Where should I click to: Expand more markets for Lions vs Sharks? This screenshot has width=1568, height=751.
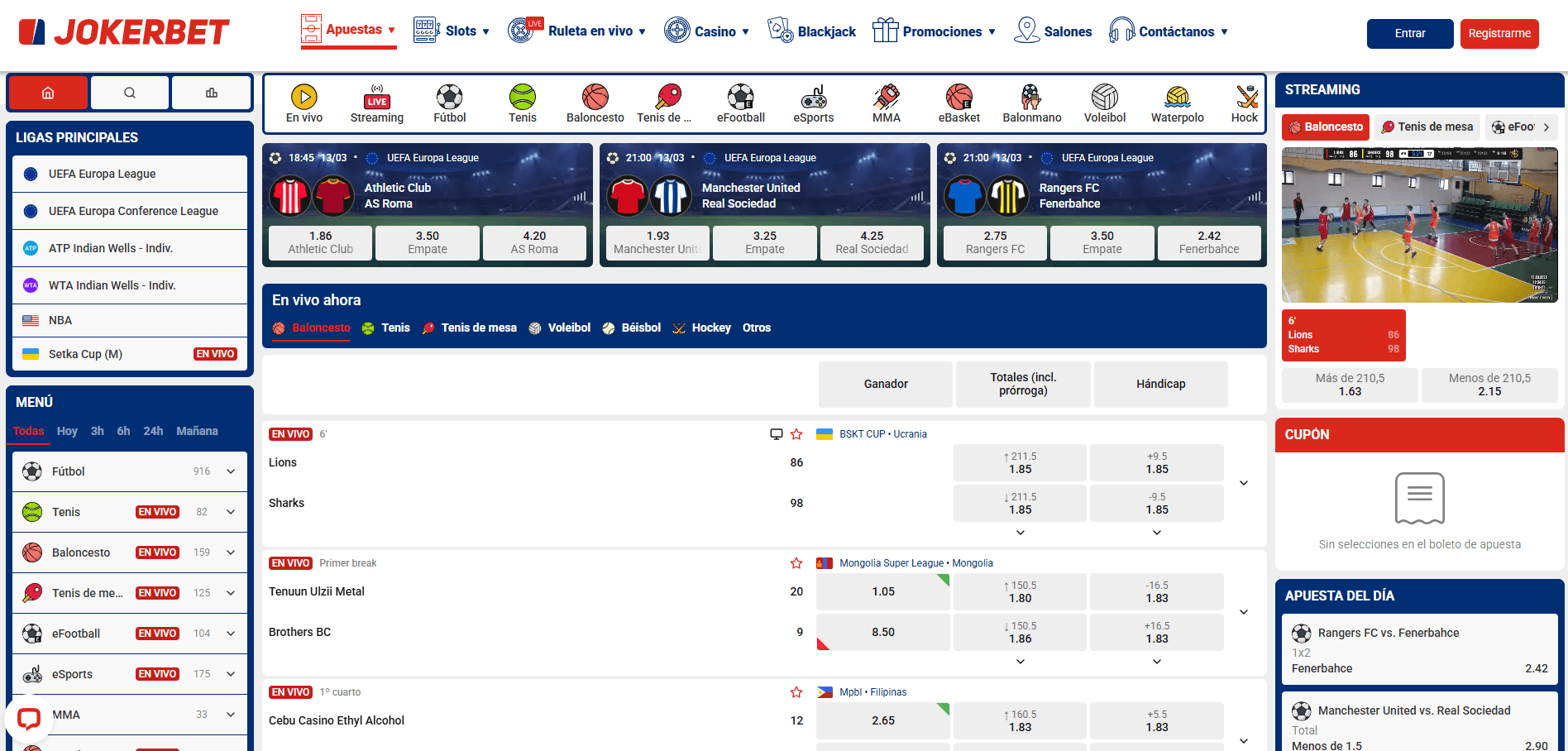(x=1244, y=483)
